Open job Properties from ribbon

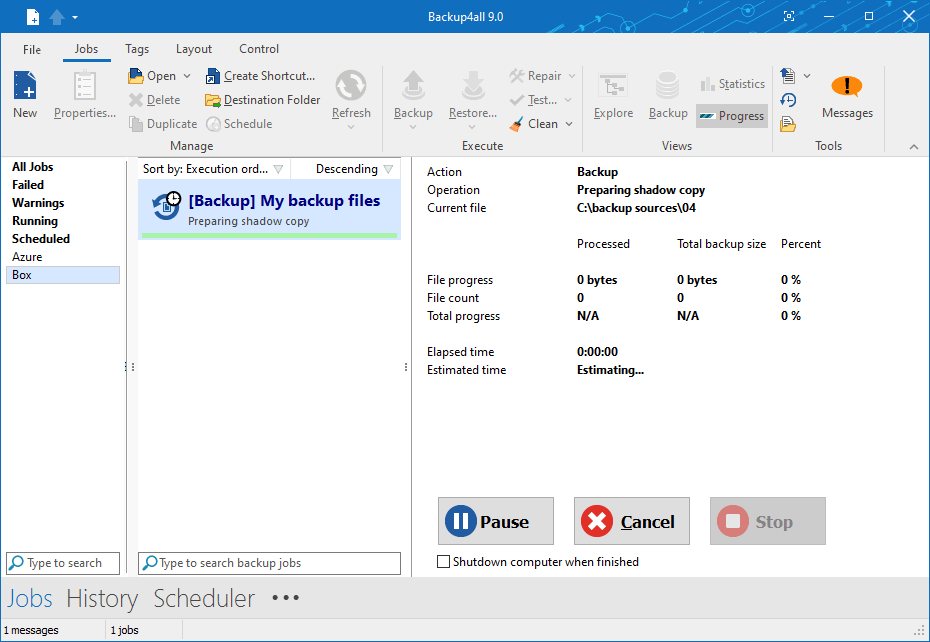click(85, 95)
